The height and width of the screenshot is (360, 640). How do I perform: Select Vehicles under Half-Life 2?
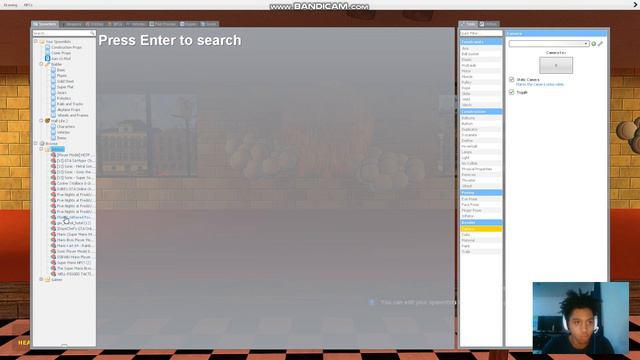click(63, 132)
